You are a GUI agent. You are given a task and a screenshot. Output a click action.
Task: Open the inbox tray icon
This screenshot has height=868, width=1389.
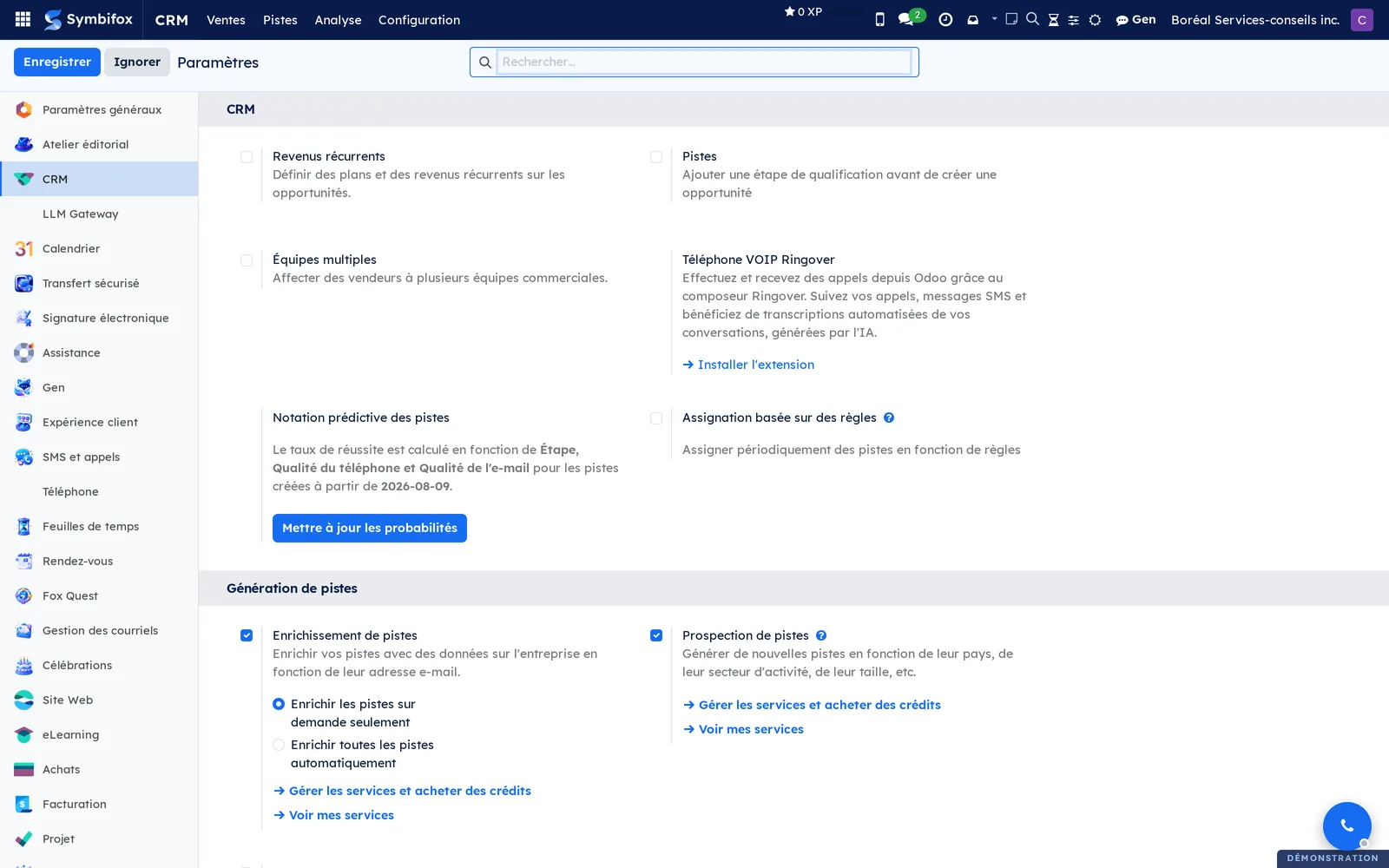click(972, 19)
